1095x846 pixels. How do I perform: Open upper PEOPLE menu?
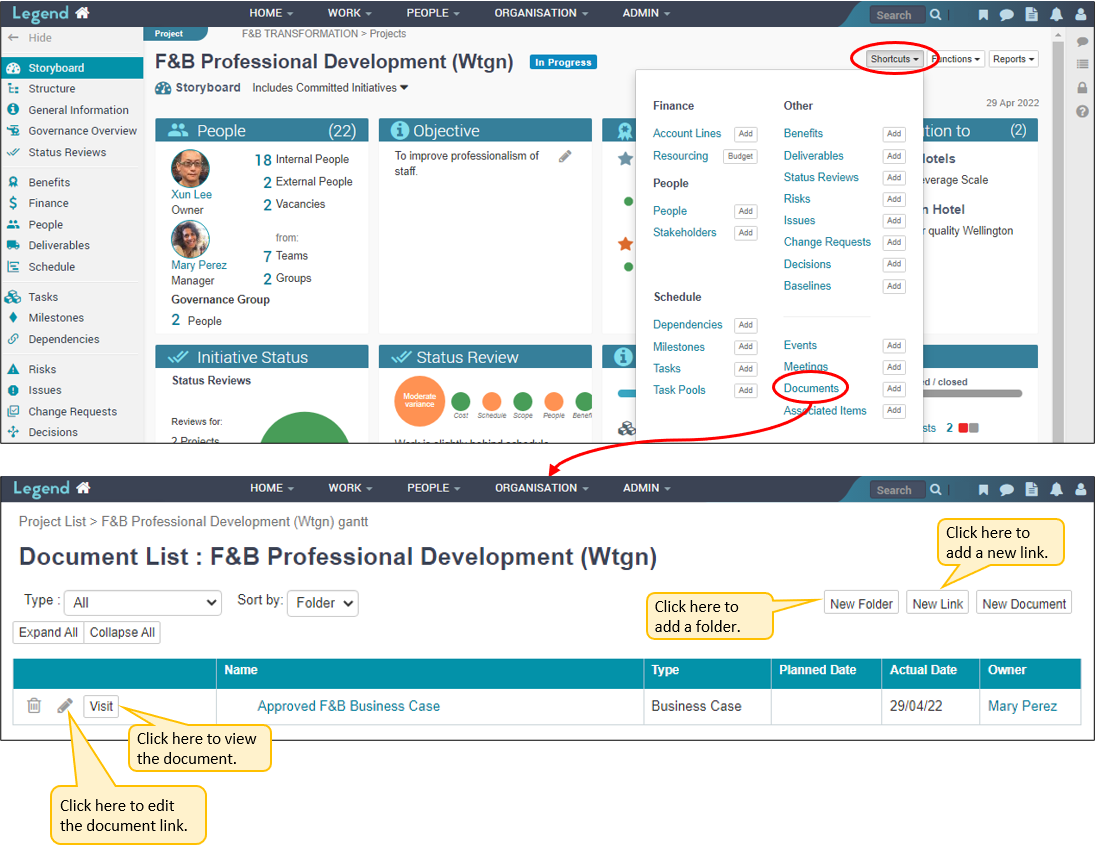coord(433,13)
